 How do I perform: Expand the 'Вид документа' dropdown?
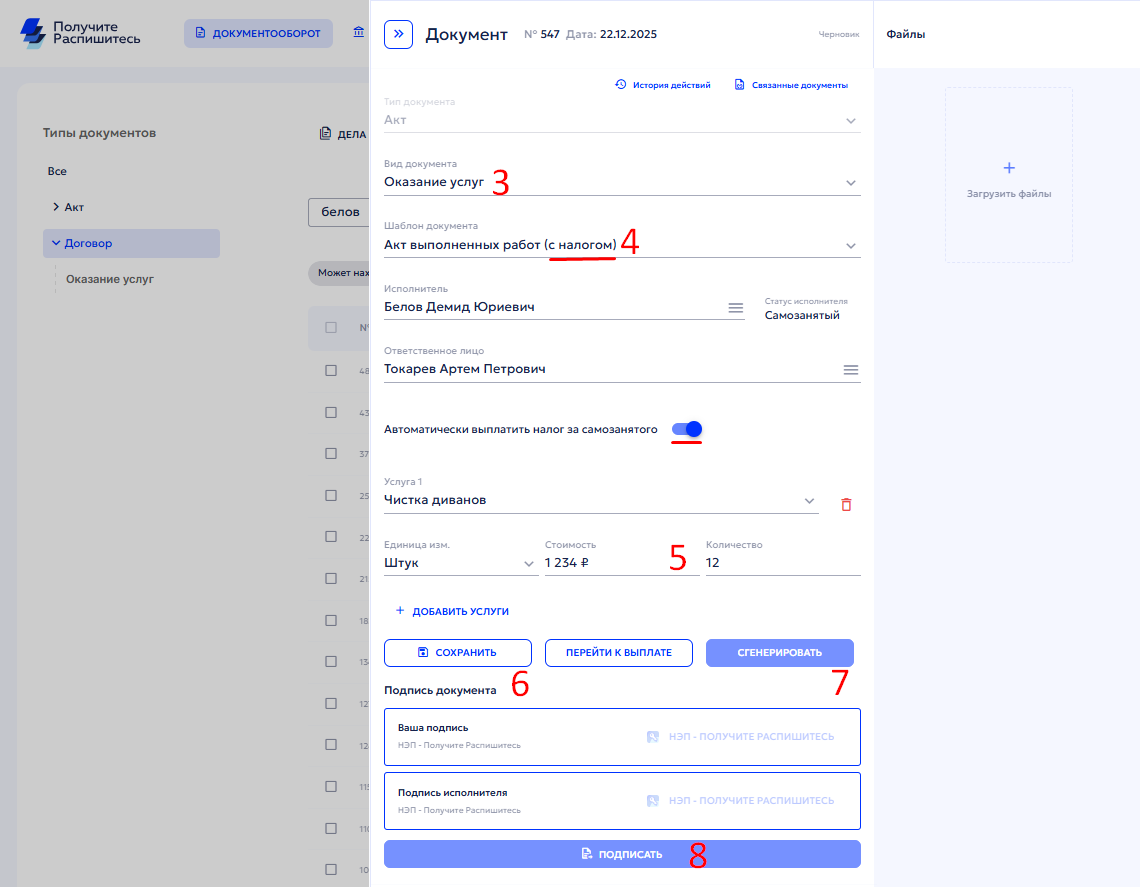850,183
